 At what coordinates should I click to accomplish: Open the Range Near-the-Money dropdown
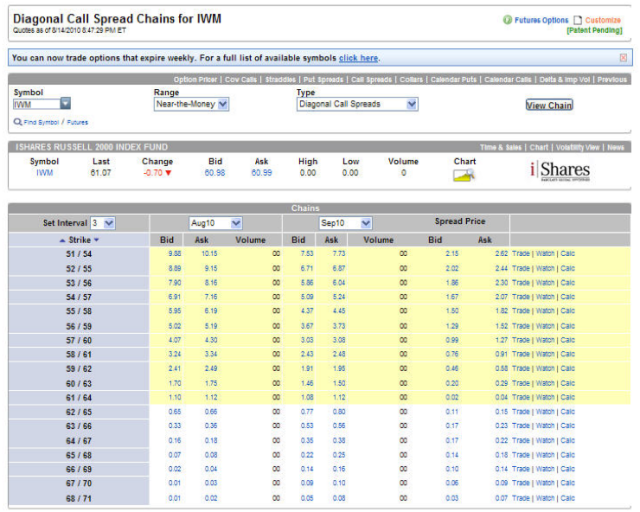[191, 104]
